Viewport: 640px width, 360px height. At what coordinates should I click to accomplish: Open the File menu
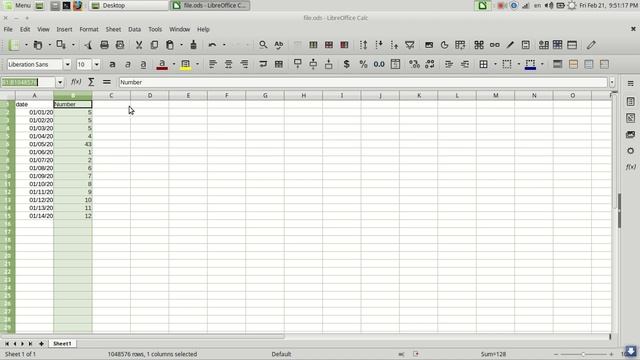point(8,29)
